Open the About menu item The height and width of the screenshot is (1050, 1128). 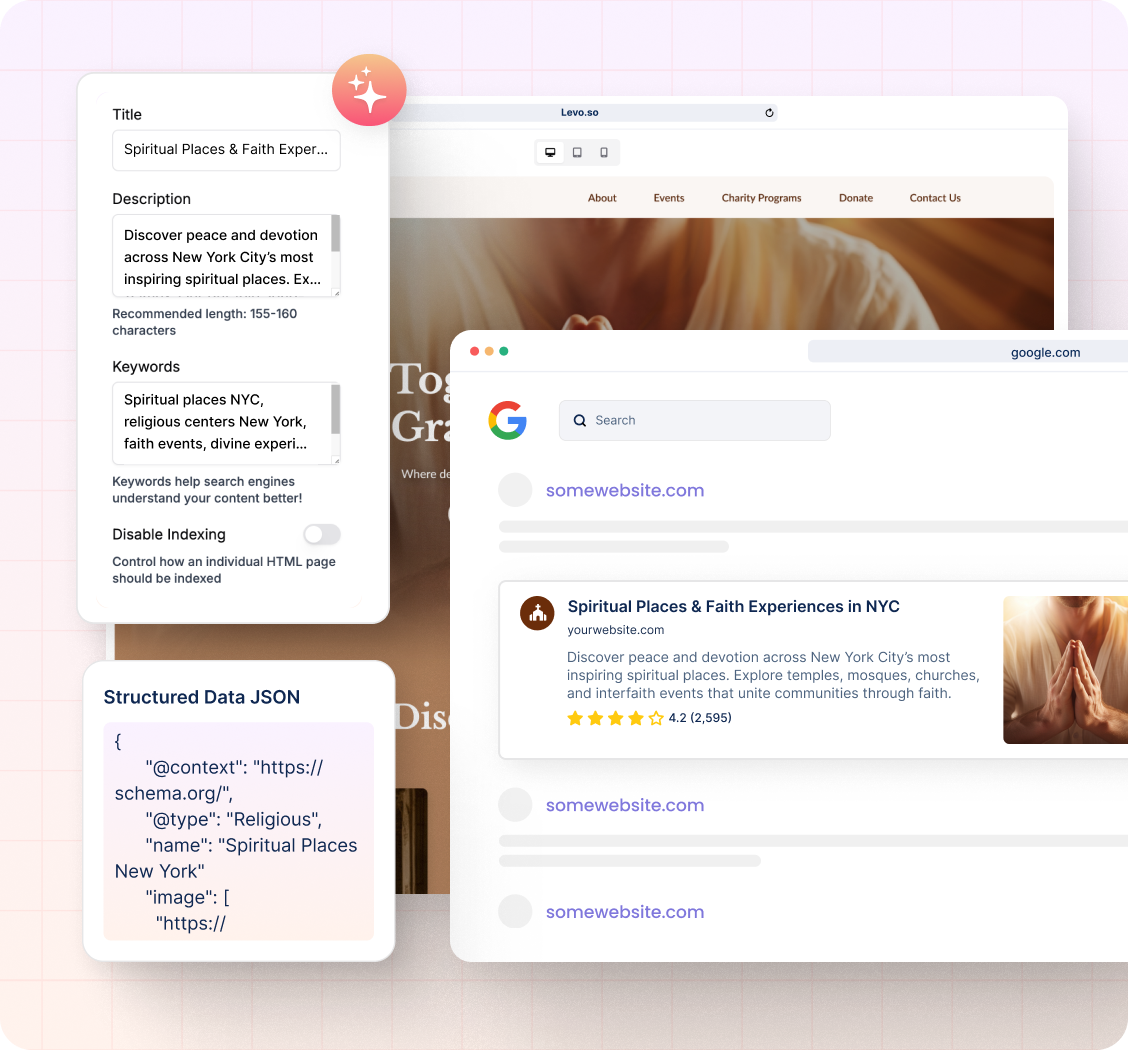click(602, 198)
